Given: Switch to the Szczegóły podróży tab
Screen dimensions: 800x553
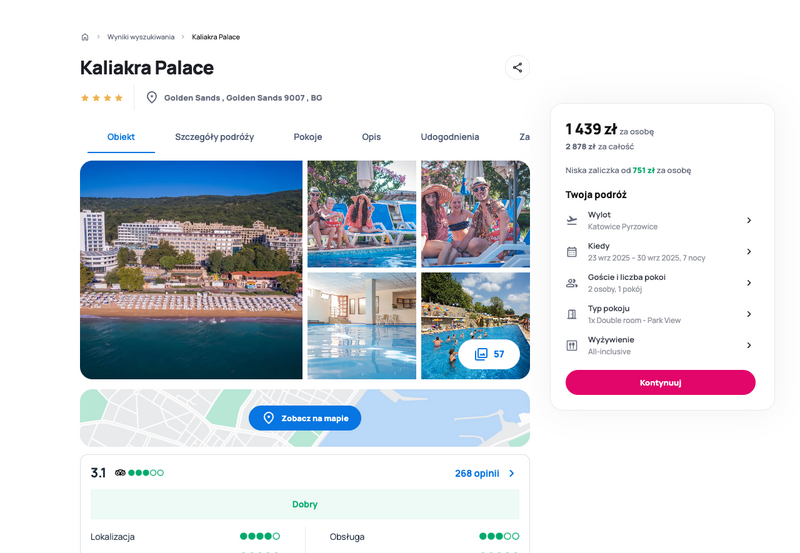Looking at the screenshot, I should point(214,137).
